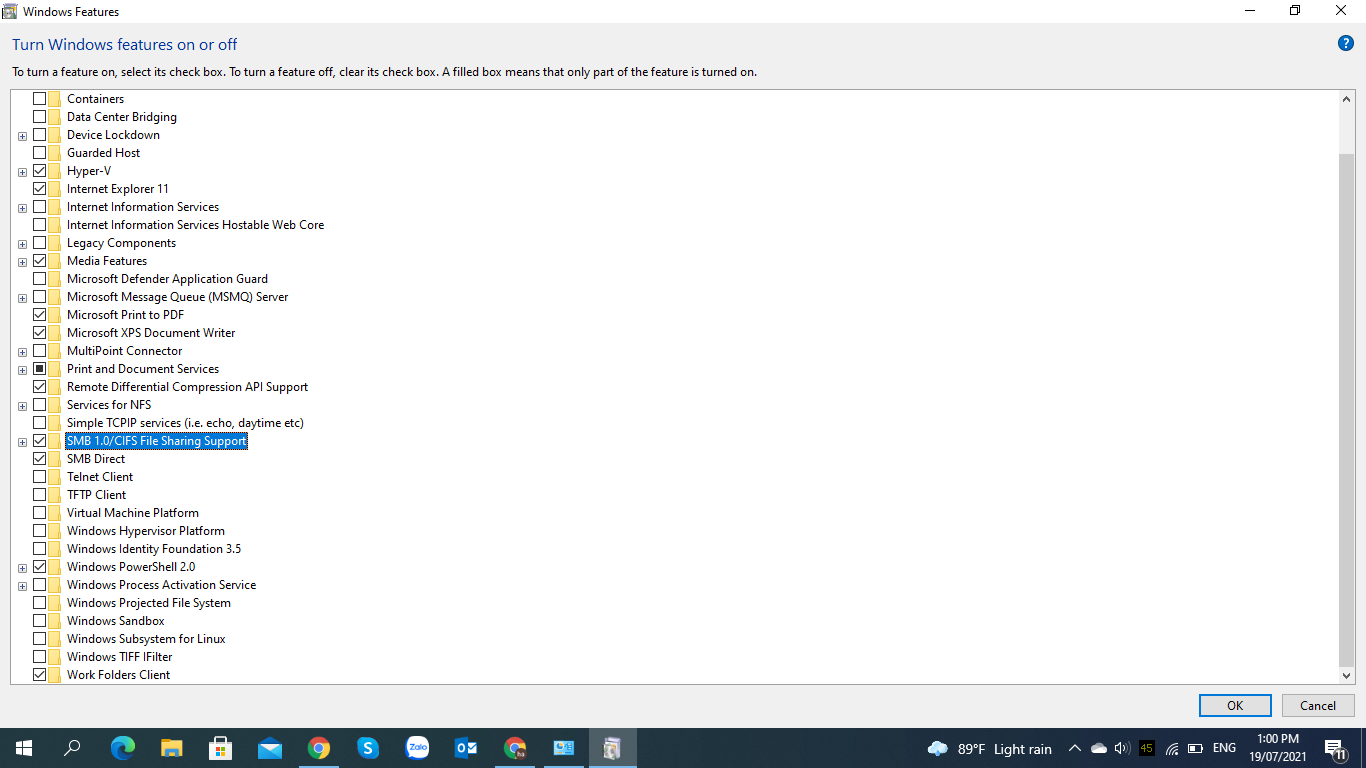Check the Data Center Bridging box
This screenshot has height=768, width=1366.
[40, 117]
